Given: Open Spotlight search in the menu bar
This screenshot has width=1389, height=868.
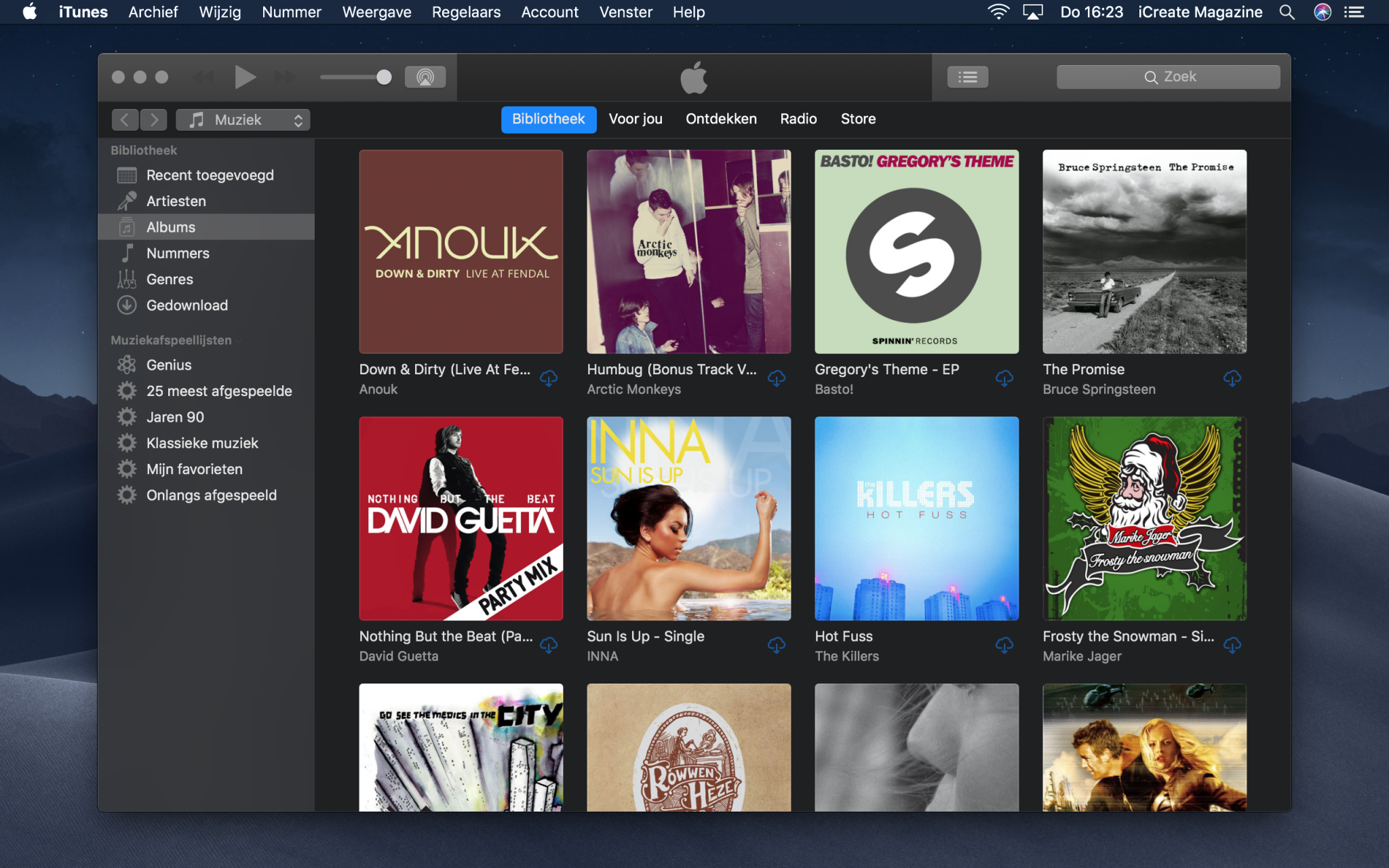Looking at the screenshot, I should pyautogui.click(x=1287, y=12).
